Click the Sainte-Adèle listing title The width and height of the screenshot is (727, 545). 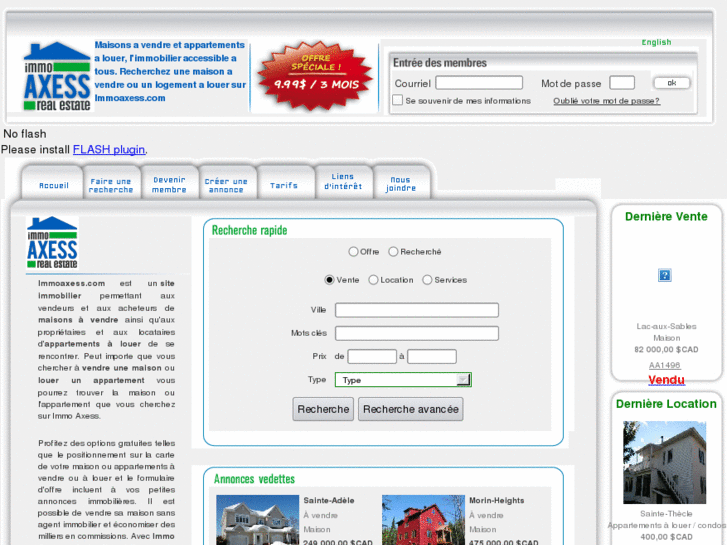329,500
